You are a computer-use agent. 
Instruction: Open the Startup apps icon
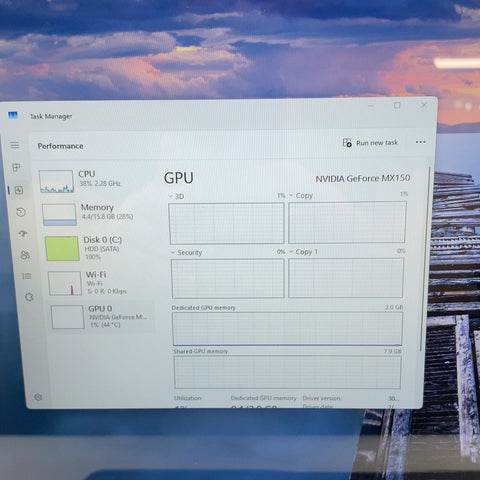[23, 234]
